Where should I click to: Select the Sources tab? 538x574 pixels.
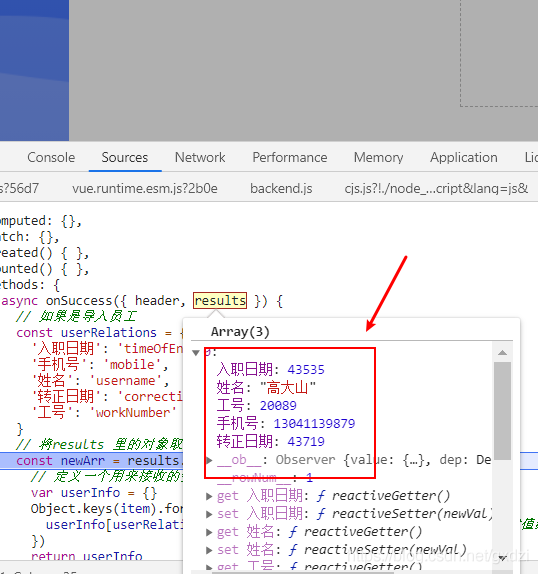click(125, 157)
